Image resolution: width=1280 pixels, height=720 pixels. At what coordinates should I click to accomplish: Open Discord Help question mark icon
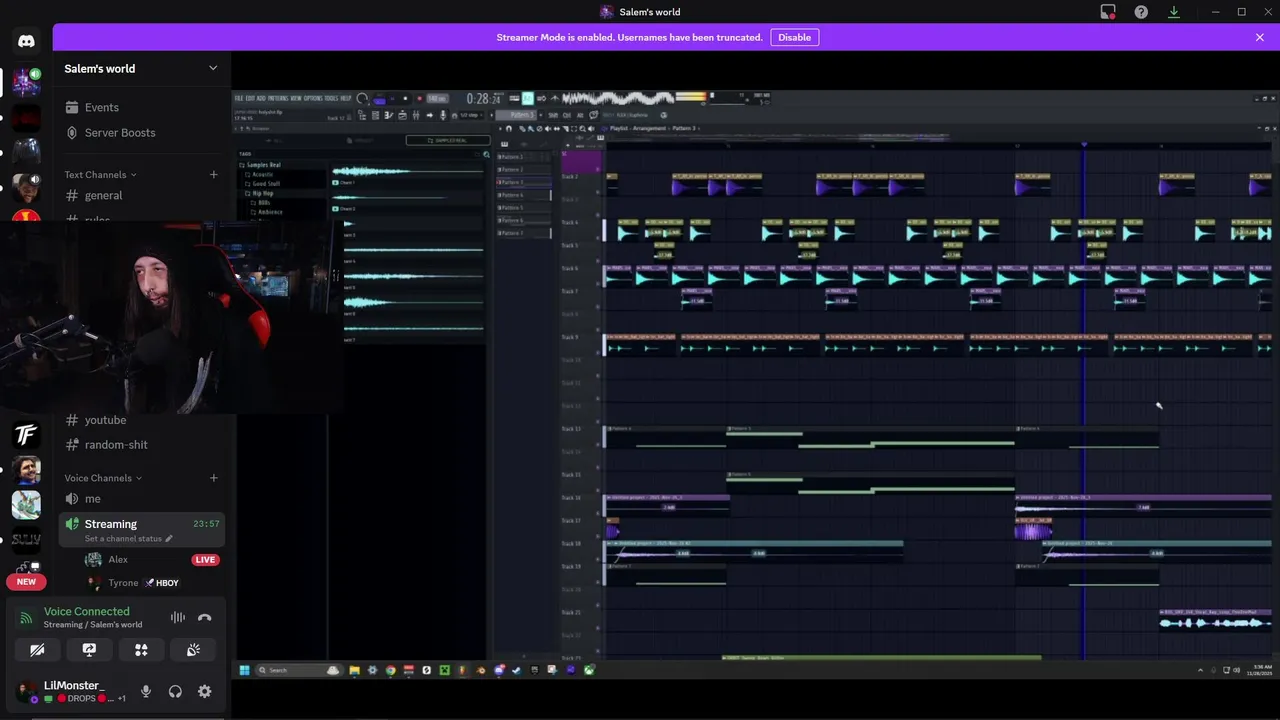1141,12
